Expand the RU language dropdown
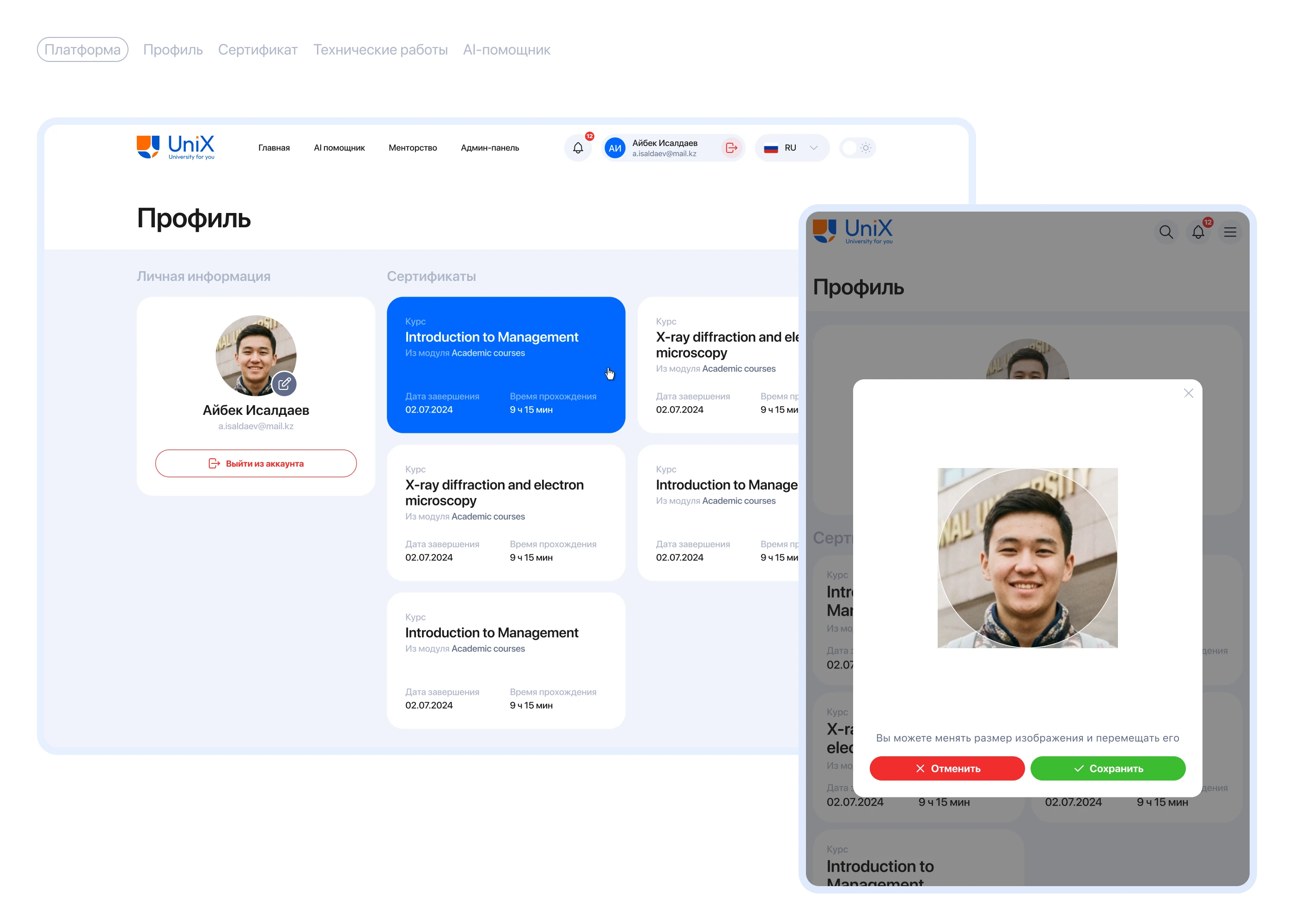Image resolution: width=1294 pixels, height=924 pixels. (x=814, y=148)
